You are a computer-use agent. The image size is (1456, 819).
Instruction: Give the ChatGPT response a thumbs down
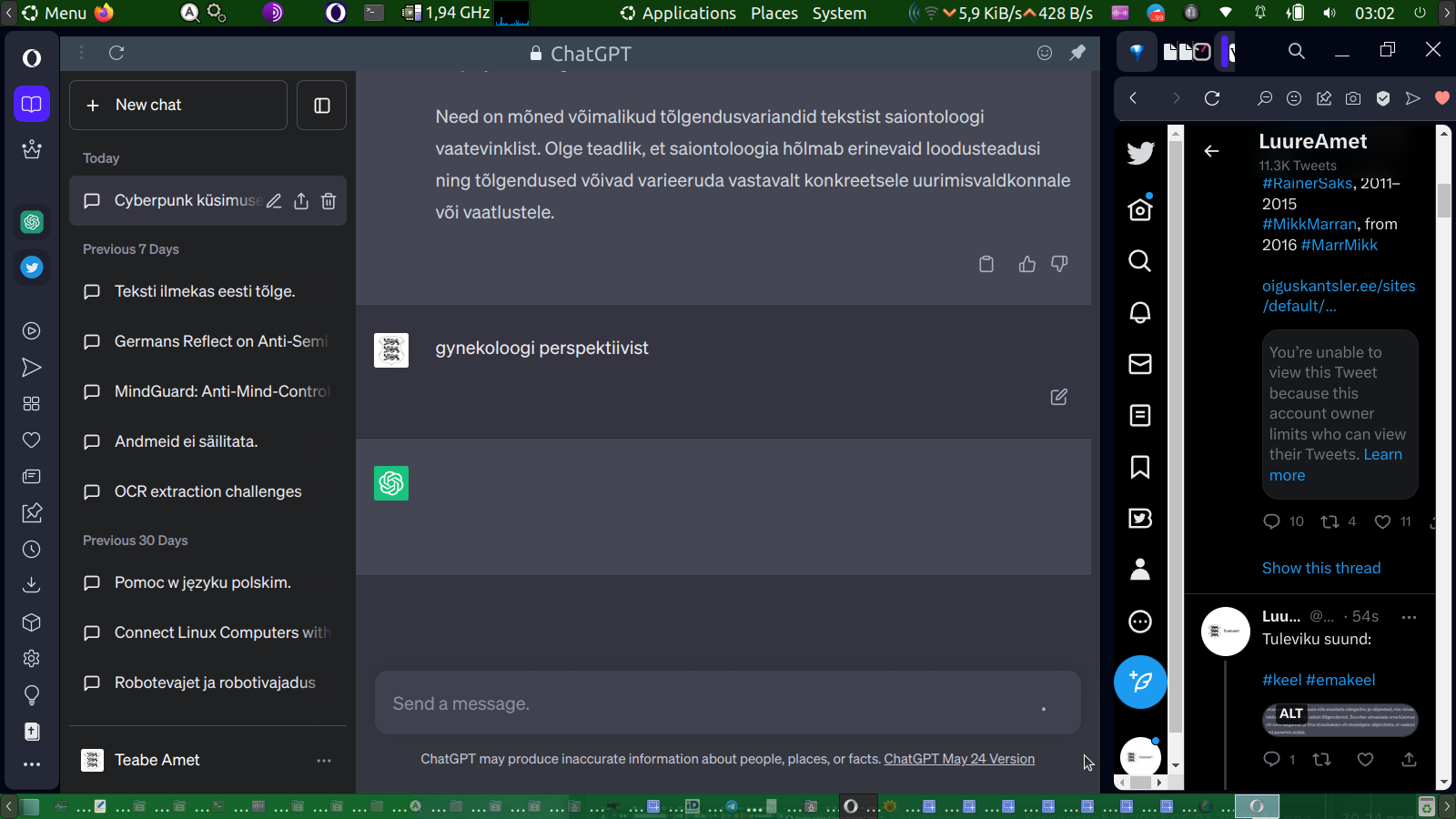point(1059,264)
